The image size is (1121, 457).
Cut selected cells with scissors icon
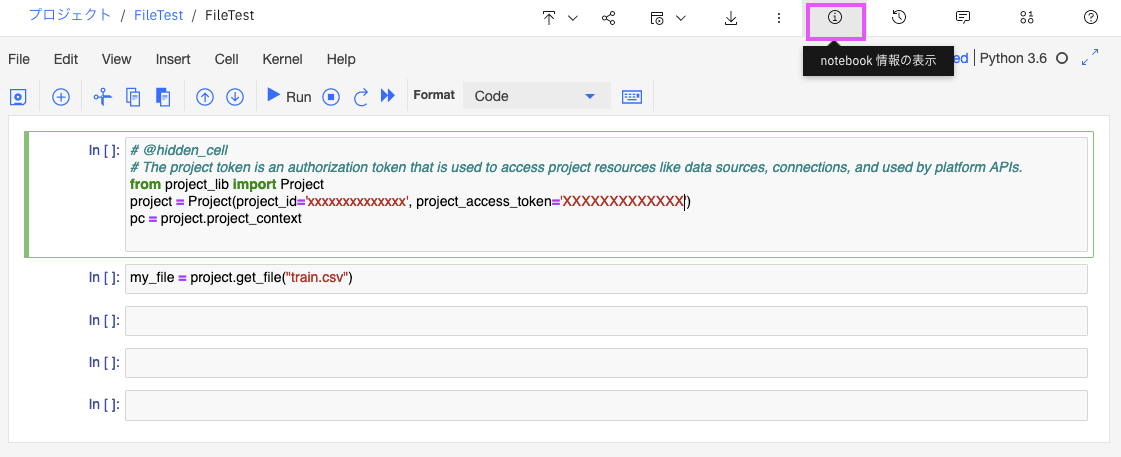(x=103, y=97)
